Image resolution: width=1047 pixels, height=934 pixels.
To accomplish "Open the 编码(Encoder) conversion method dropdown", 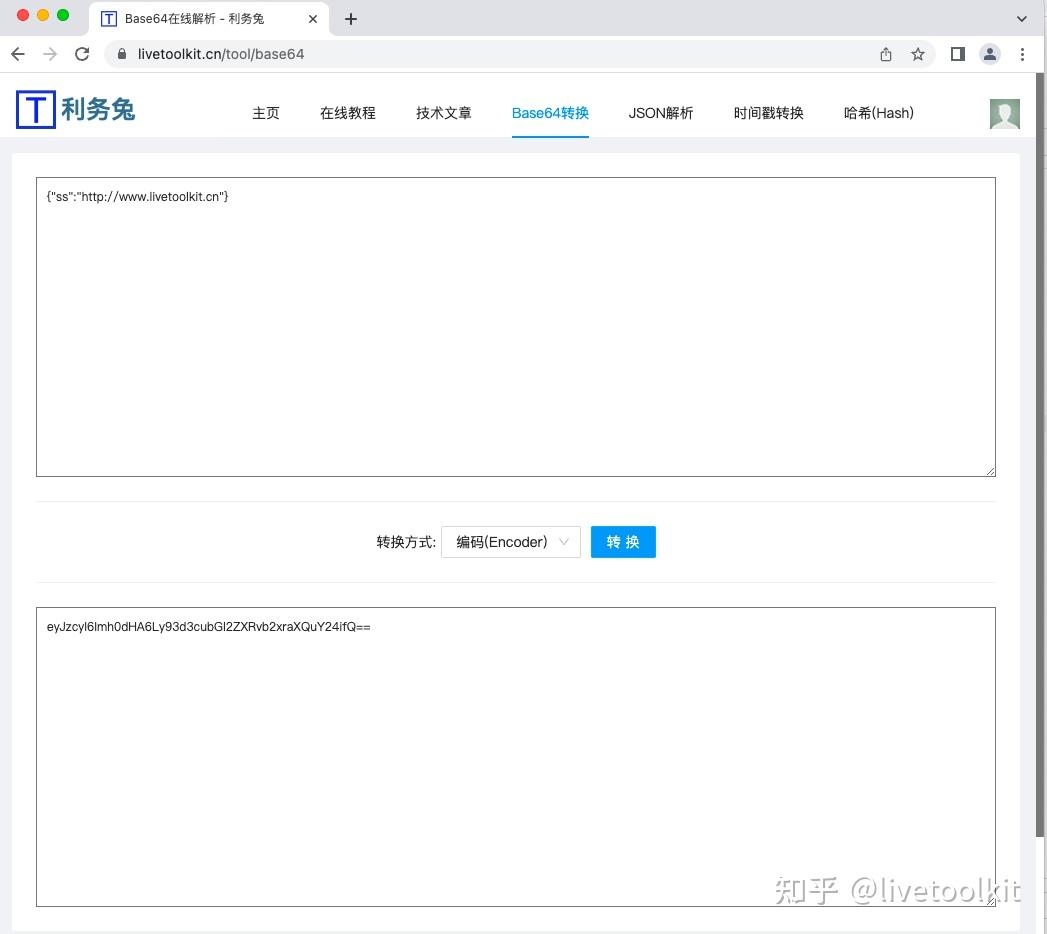I will click(510, 541).
